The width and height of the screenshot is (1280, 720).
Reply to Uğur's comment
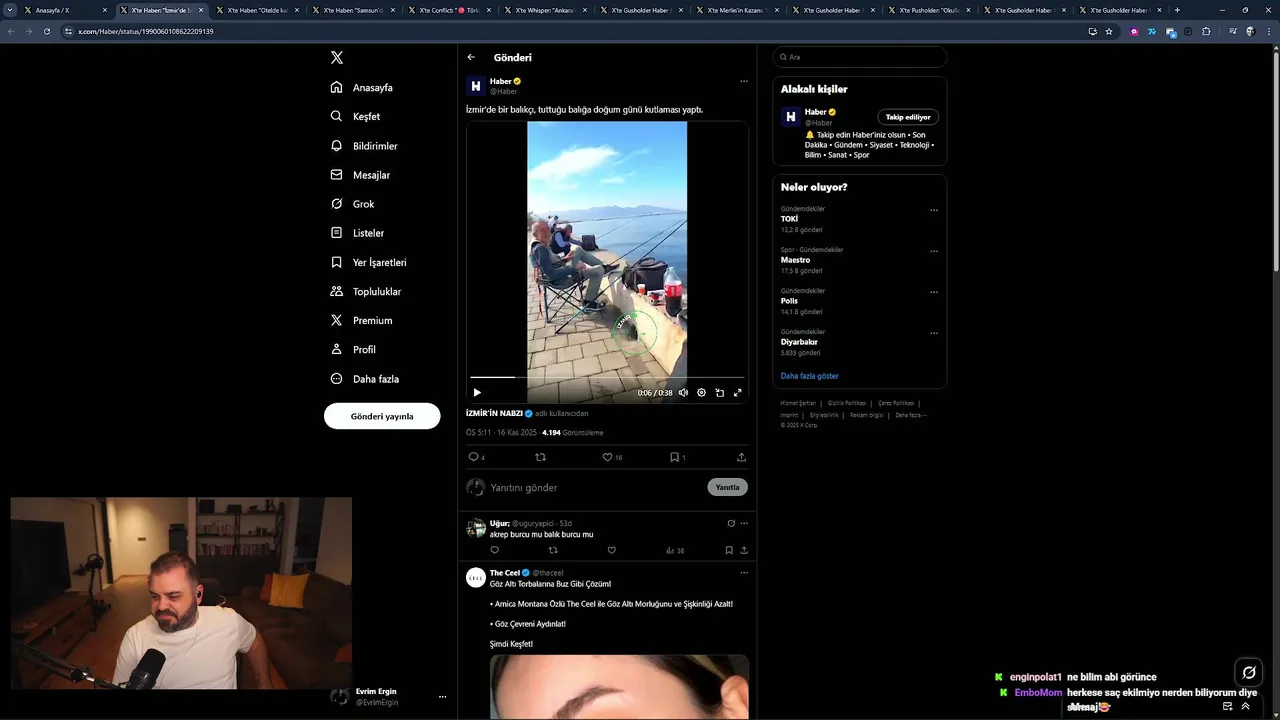click(494, 550)
